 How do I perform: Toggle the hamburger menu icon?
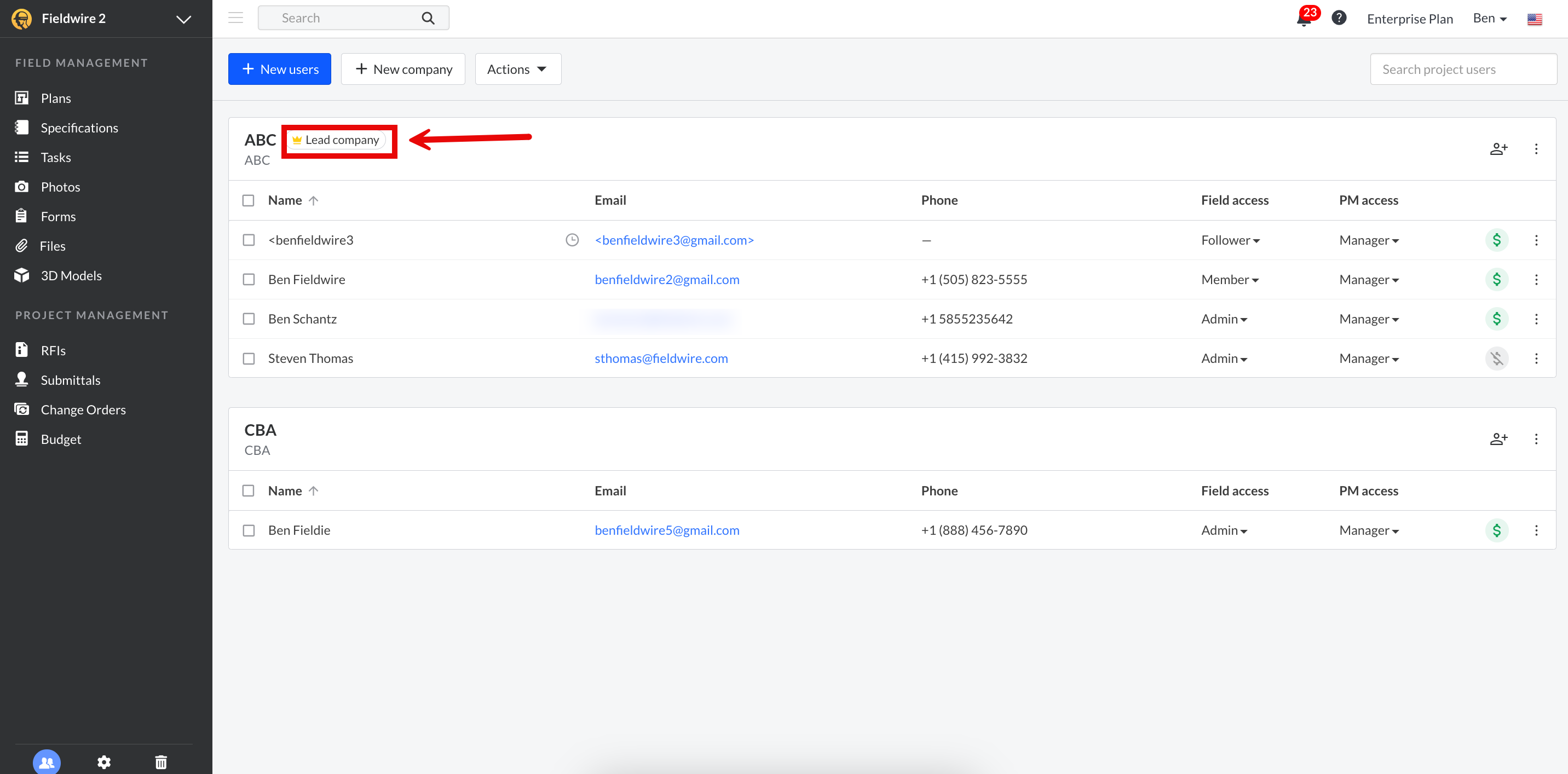tap(235, 18)
